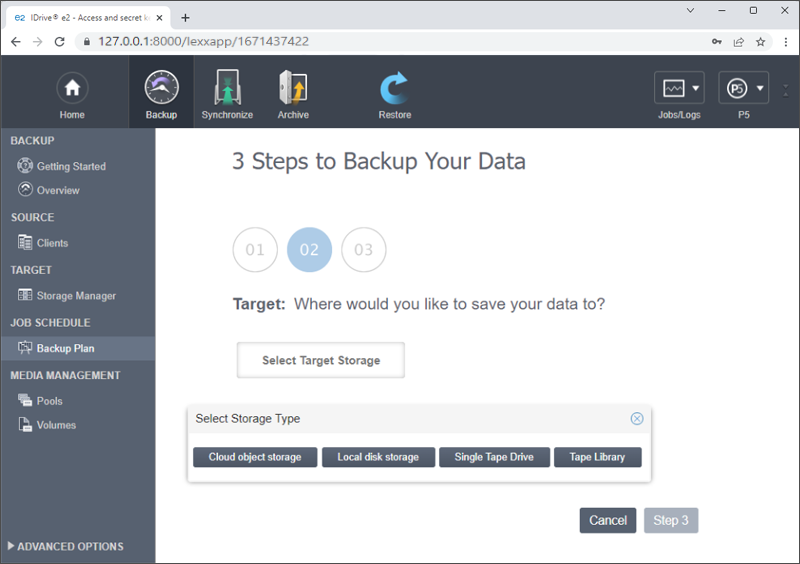Open the Home module

pyautogui.click(x=72, y=95)
